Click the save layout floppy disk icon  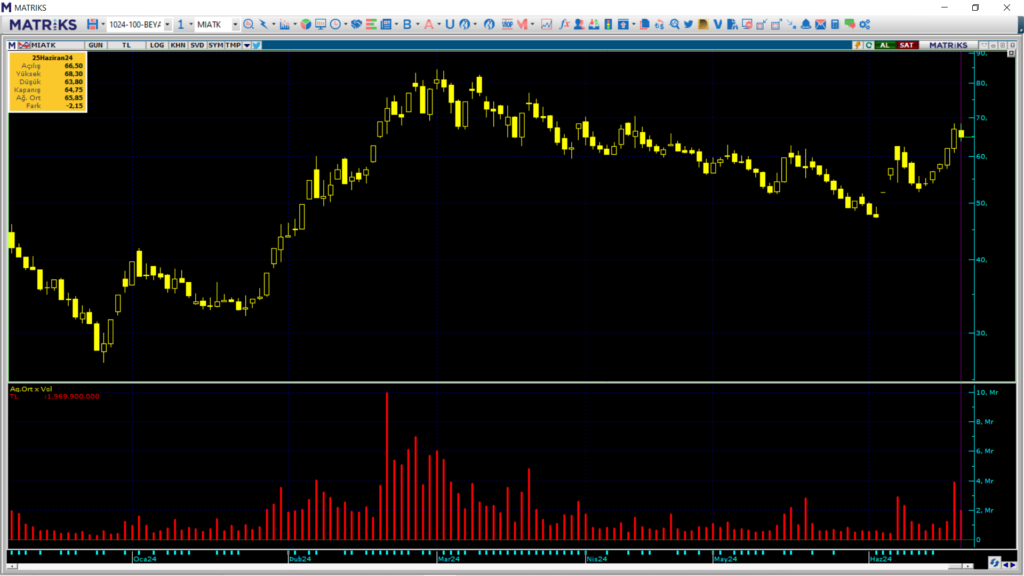pyautogui.click(x=92, y=24)
